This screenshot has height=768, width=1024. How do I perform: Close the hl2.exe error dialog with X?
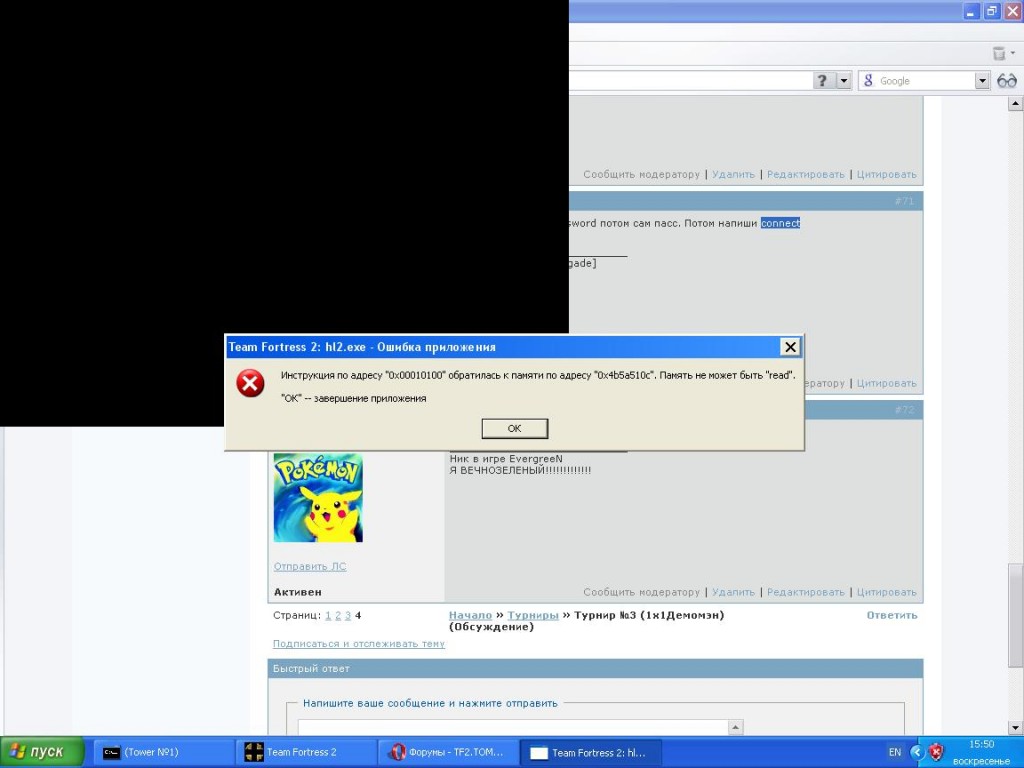coord(790,347)
